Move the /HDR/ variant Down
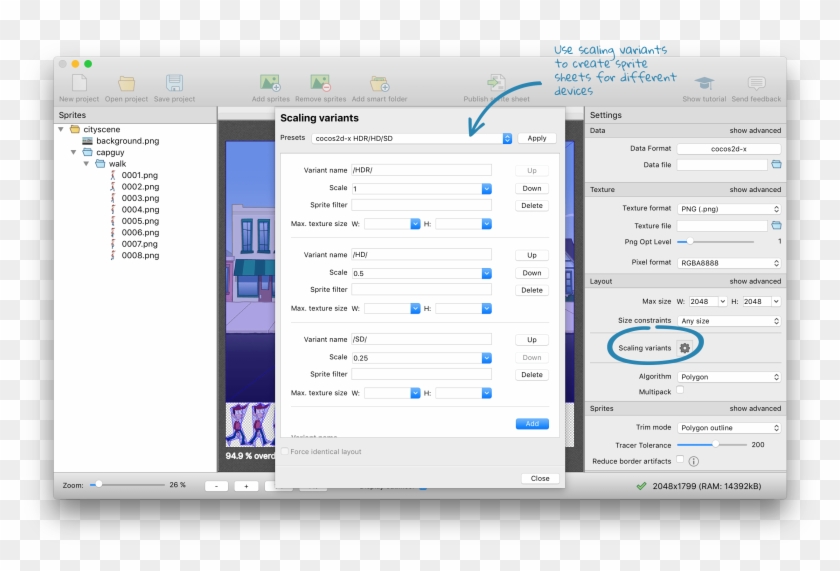The height and width of the screenshot is (571, 840). (531, 189)
